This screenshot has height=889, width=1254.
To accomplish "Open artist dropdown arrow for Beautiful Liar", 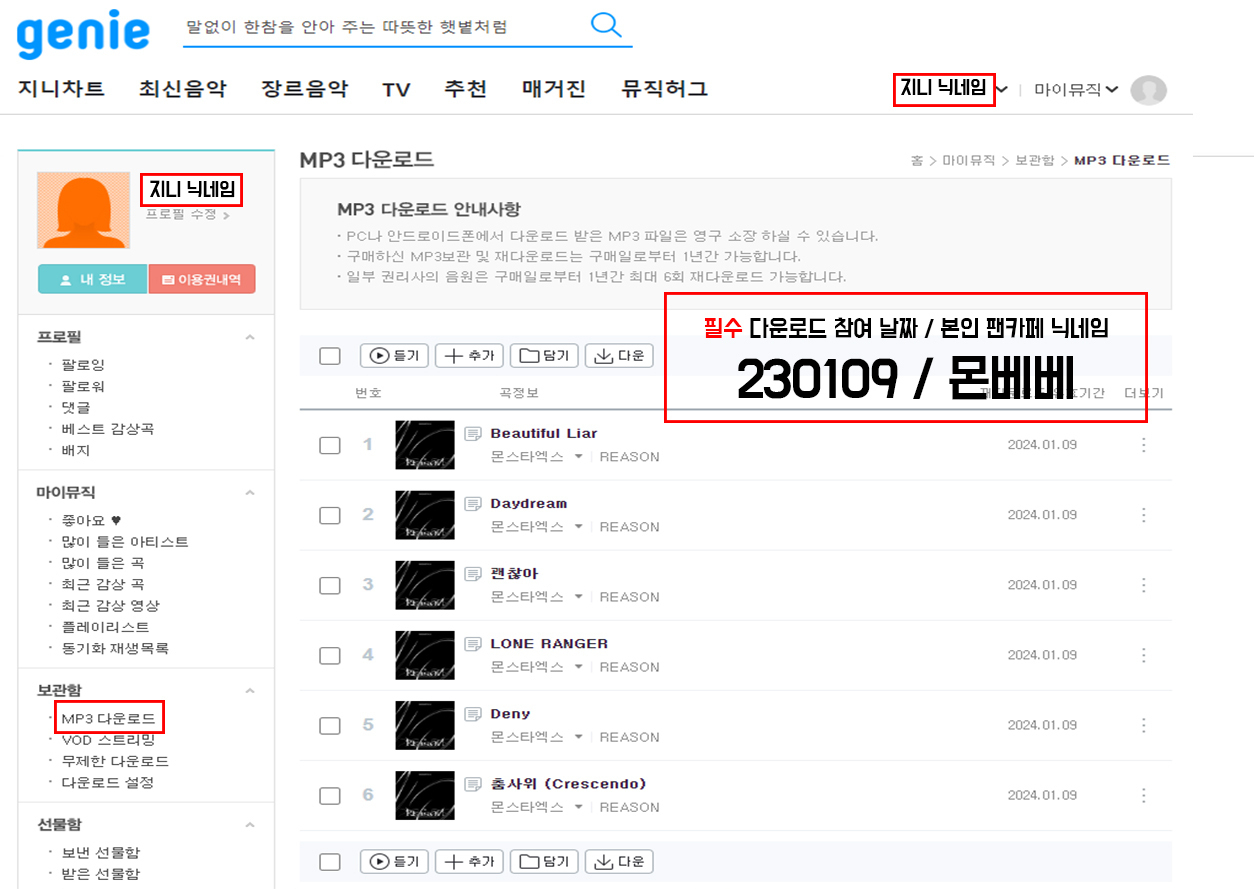I will pos(578,457).
